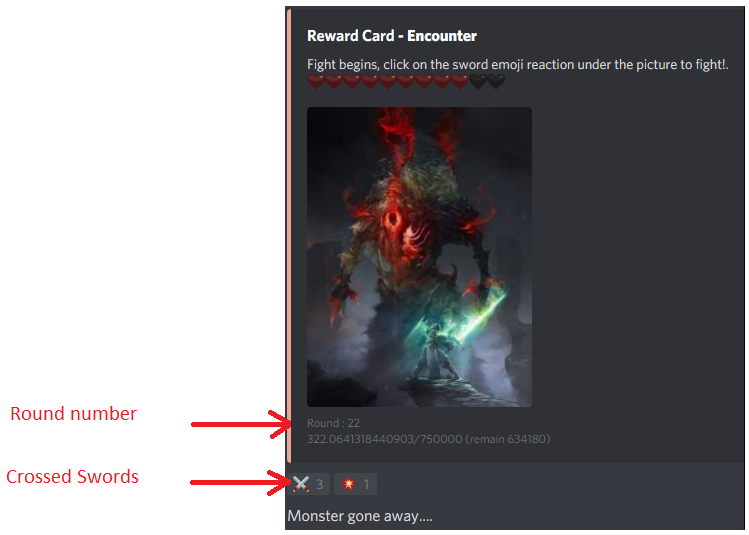Open the monster encounter image

419,257
